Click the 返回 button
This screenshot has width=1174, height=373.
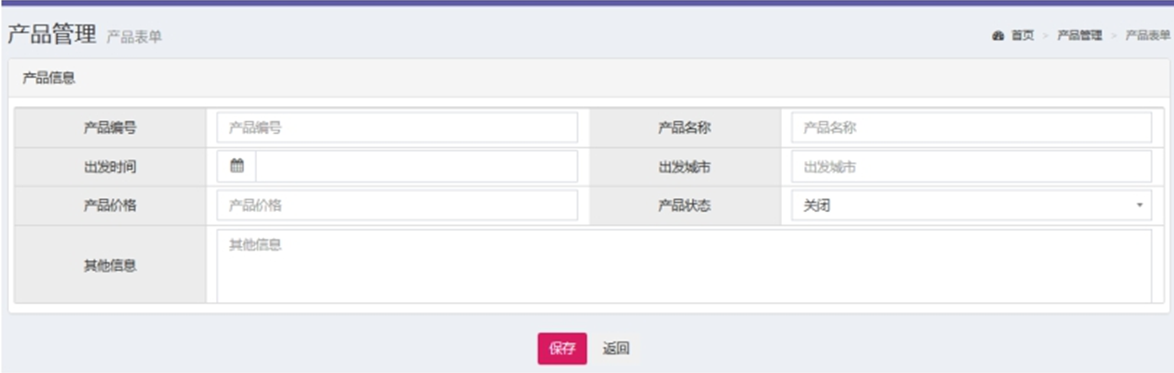615,348
